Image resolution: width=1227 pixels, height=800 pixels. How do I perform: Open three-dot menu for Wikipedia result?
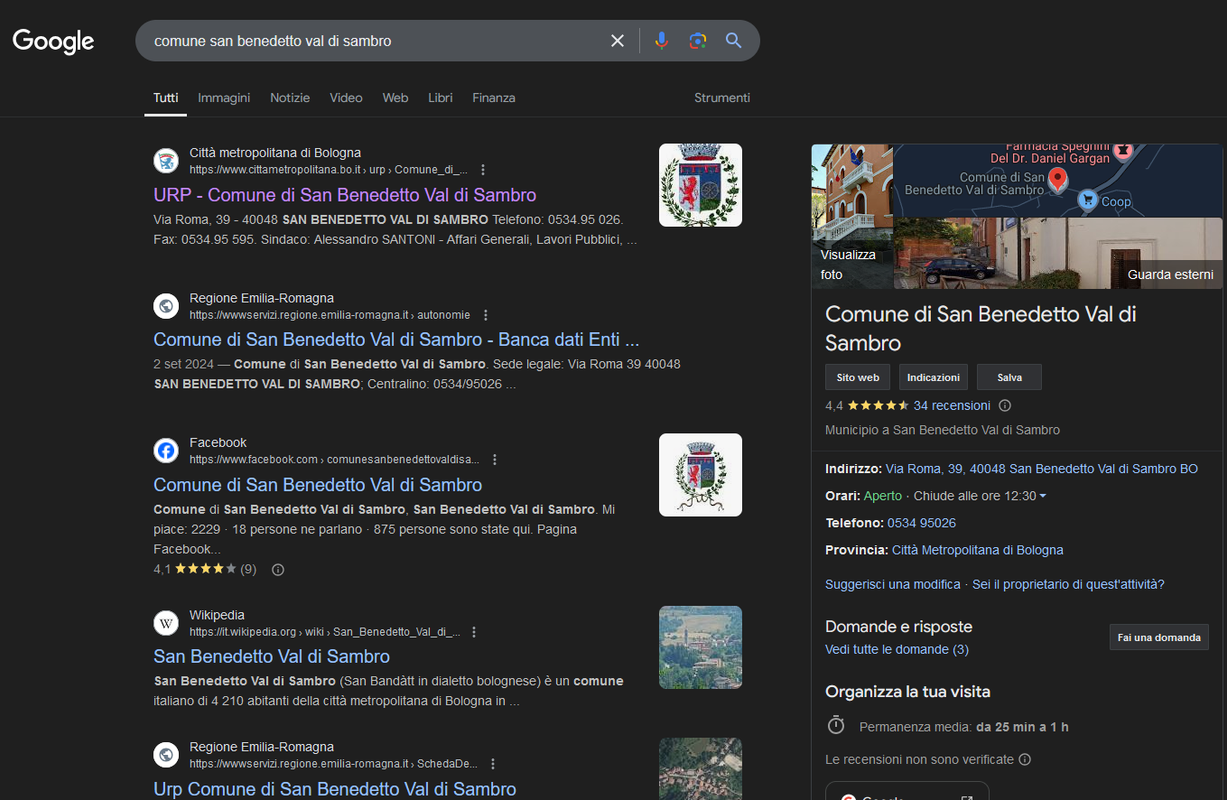click(x=474, y=632)
